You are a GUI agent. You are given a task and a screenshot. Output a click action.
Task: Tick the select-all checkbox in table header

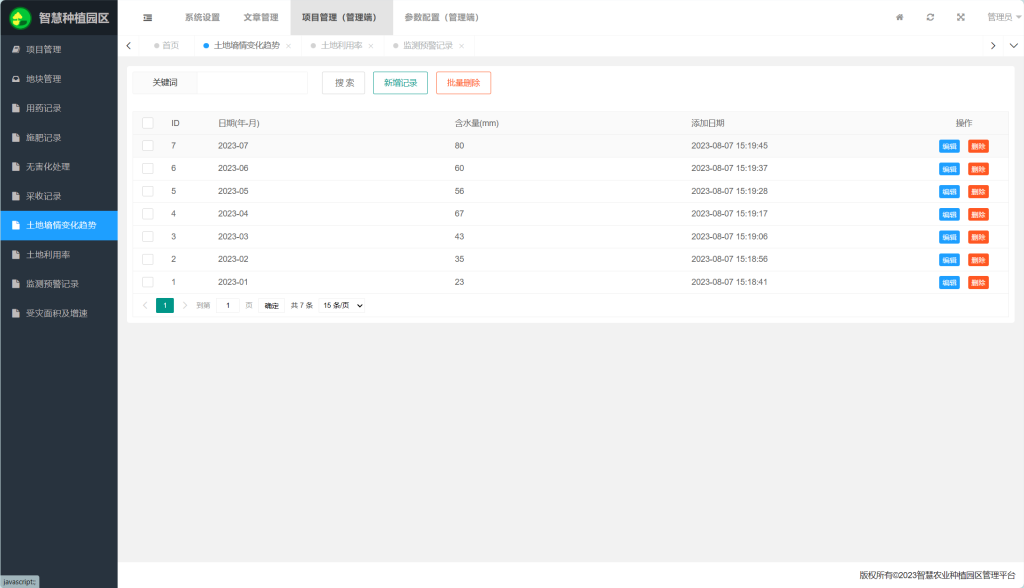pos(148,123)
